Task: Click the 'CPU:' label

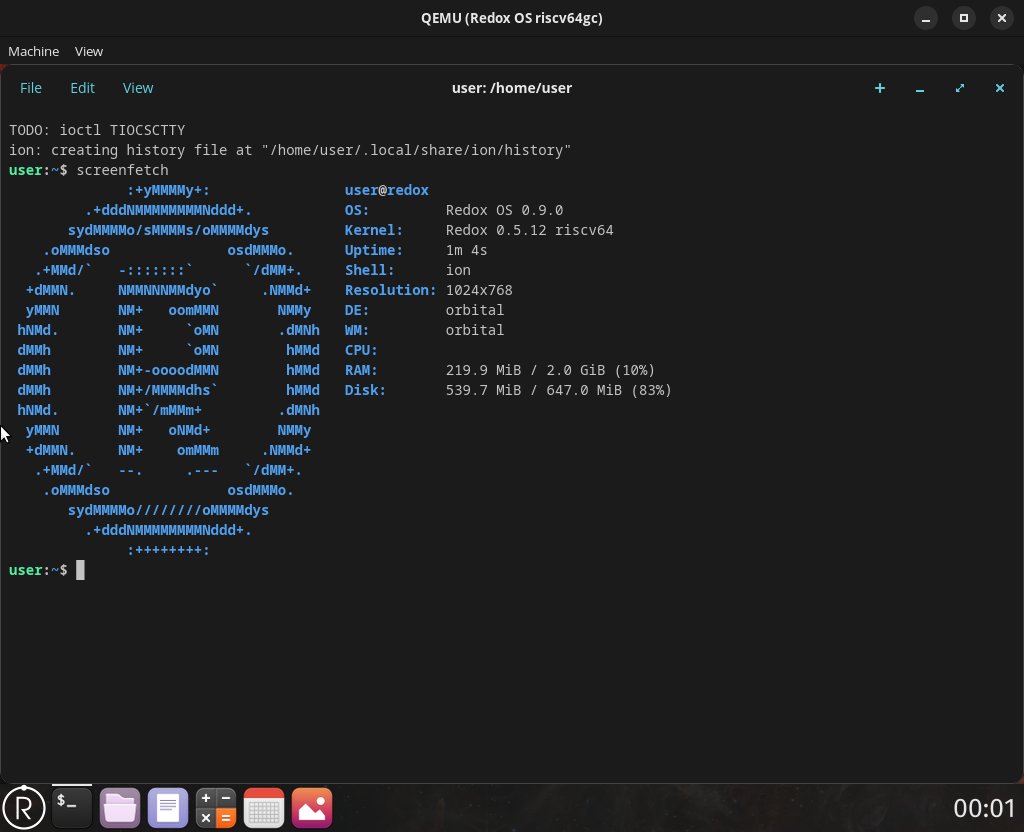Action: click(x=361, y=350)
